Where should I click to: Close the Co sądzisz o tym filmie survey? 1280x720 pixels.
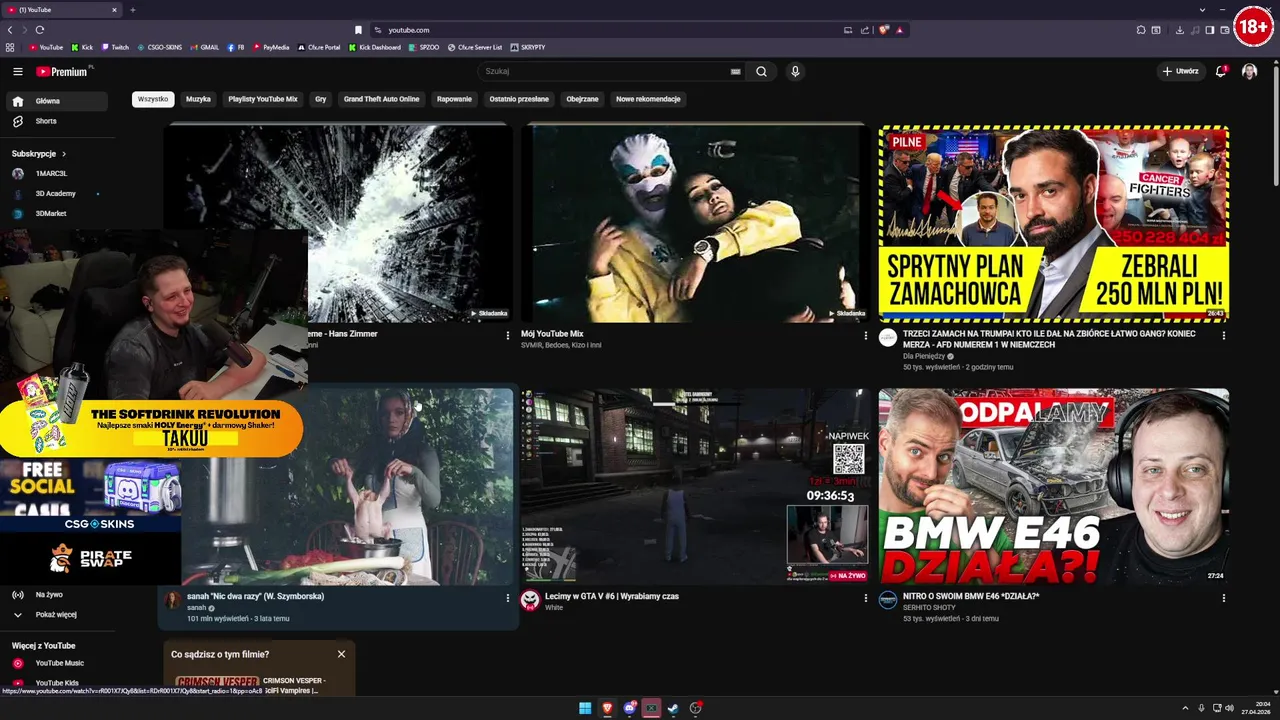click(x=341, y=654)
